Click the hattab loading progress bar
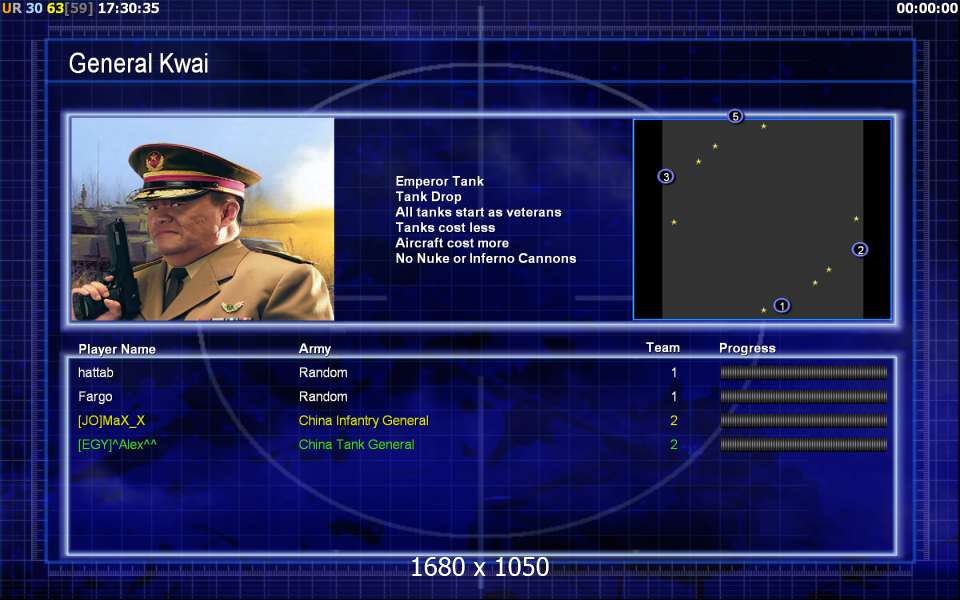 (803, 372)
